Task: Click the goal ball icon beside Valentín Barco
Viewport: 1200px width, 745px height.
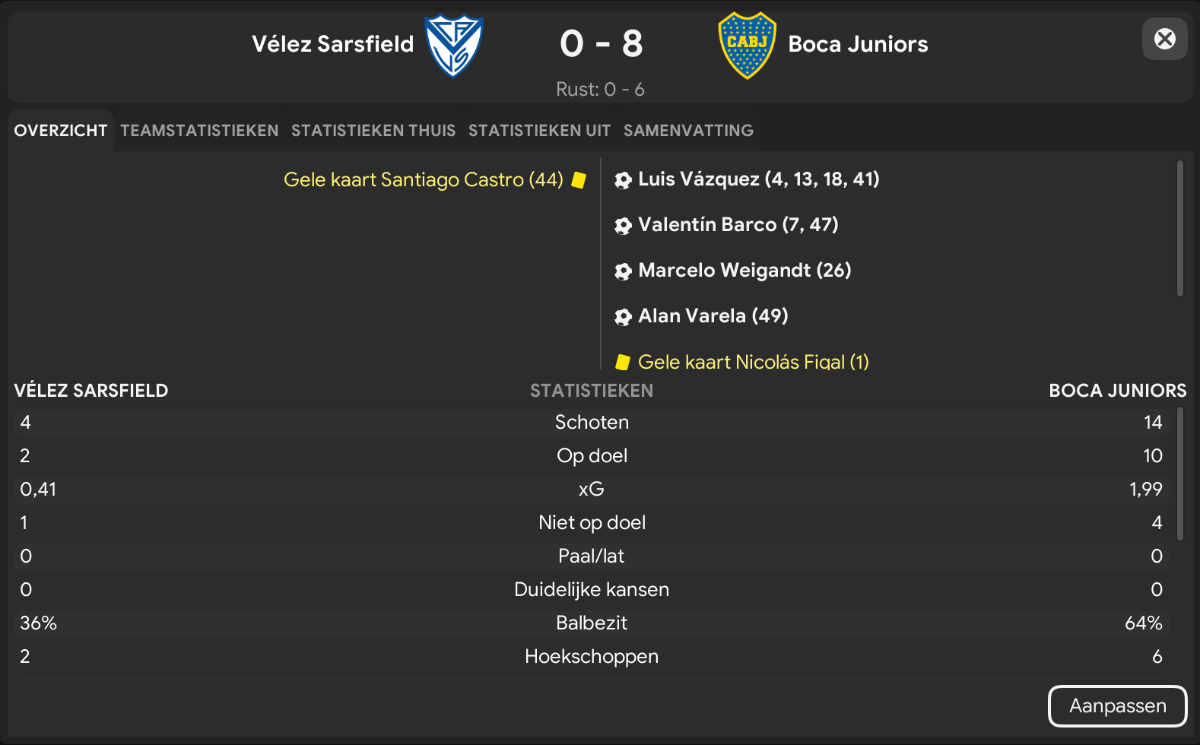Action: tap(623, 226)
